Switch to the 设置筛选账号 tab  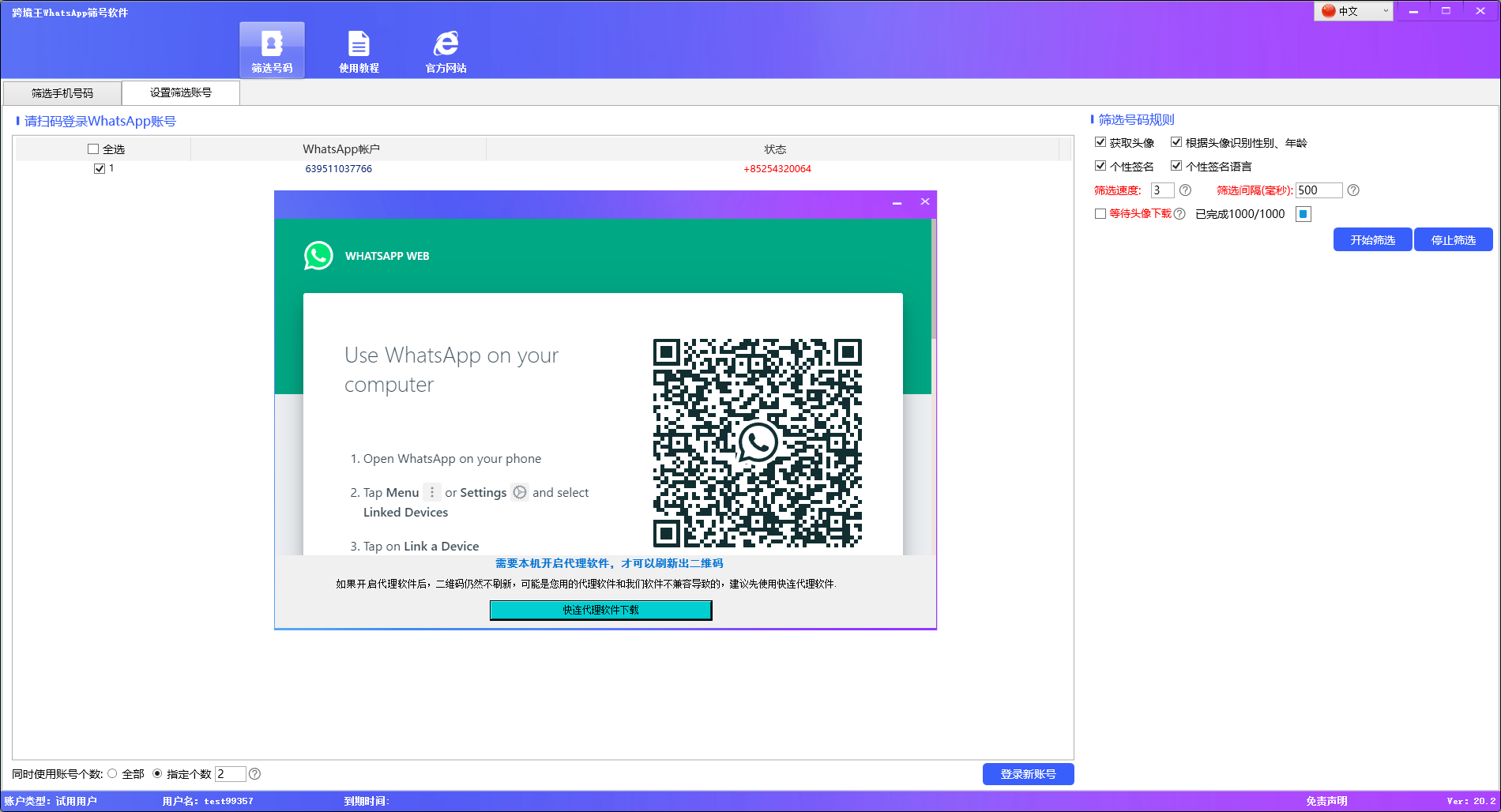click(x=181, y=92)
